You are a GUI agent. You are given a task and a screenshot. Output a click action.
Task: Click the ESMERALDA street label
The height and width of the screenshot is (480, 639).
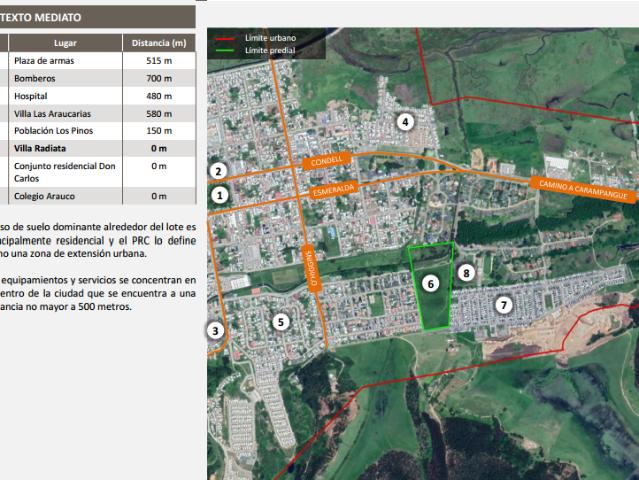334,189
